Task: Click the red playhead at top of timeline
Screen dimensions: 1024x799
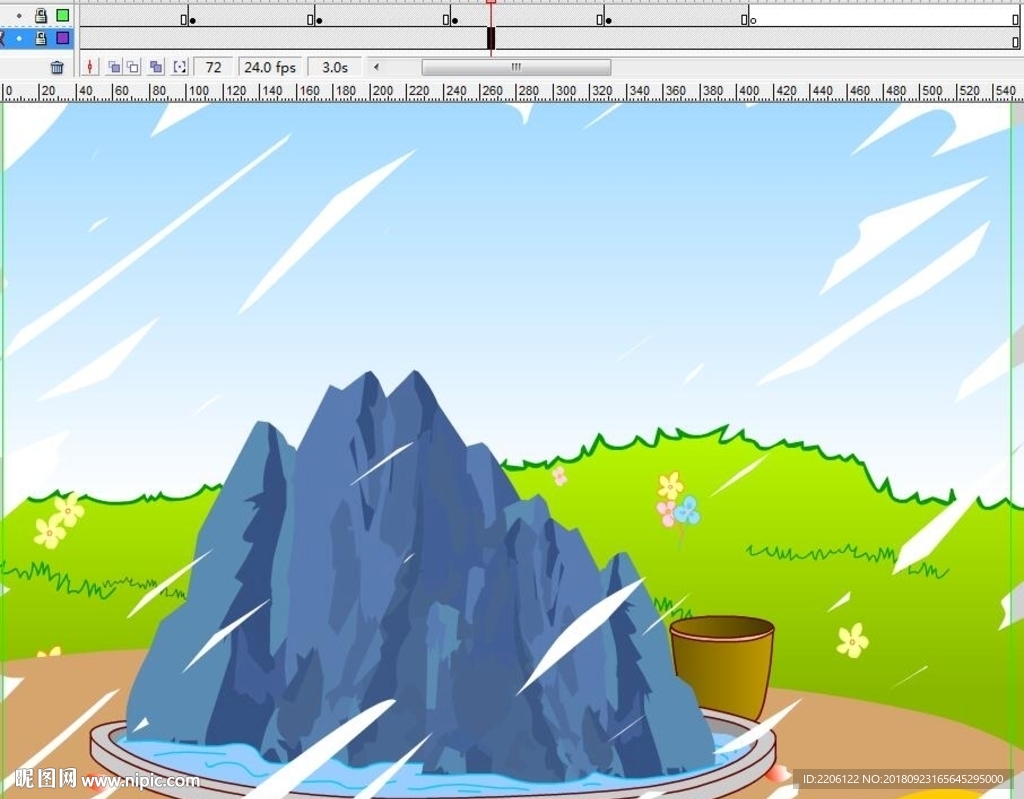Action: point(491,2)
